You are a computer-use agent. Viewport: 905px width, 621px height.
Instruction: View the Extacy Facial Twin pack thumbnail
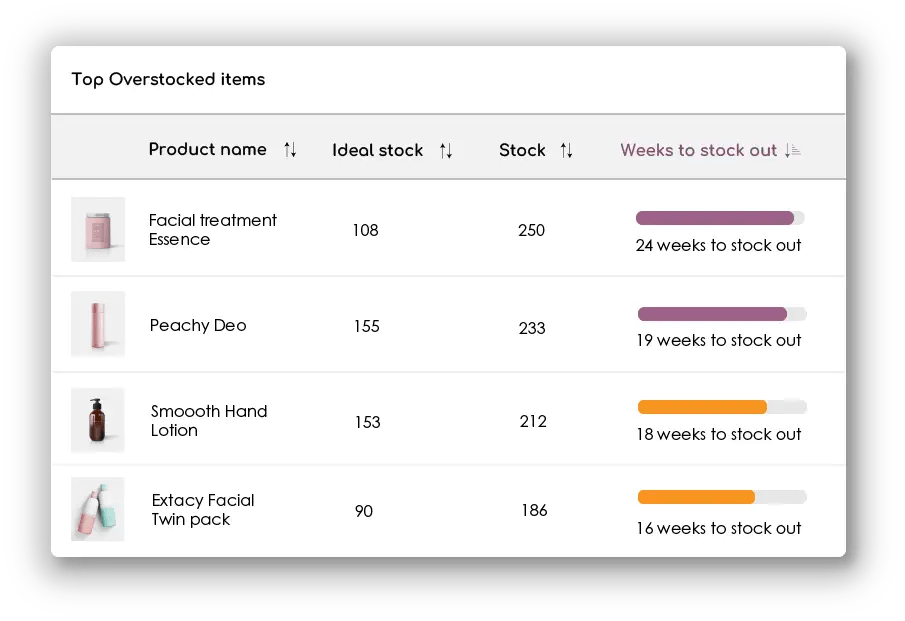[98, 509]
